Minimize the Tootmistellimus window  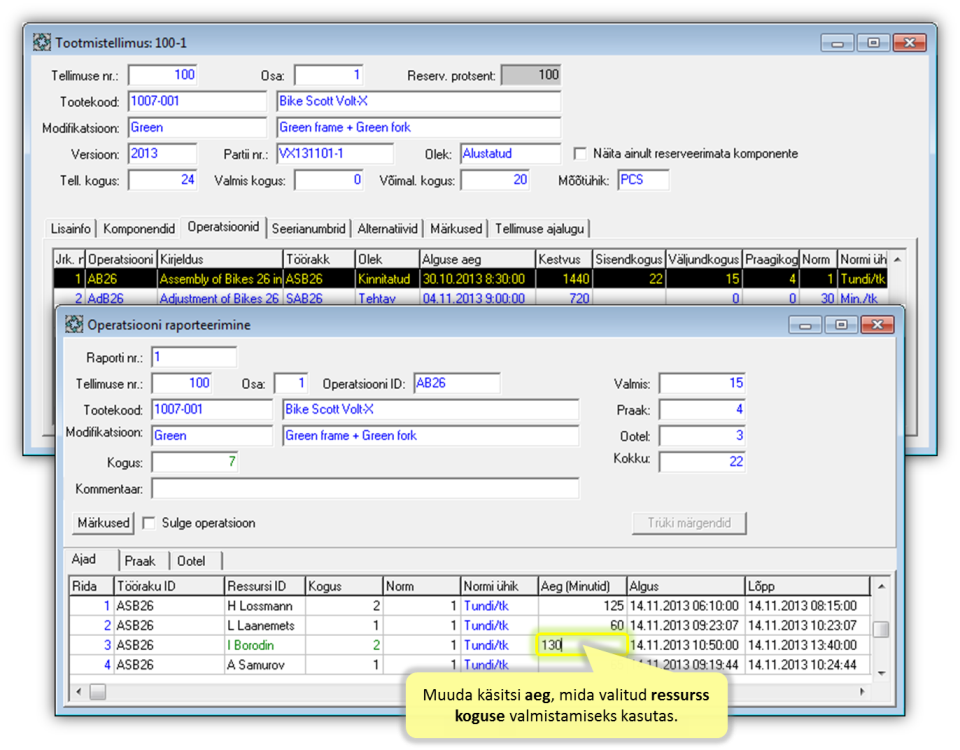click(x=837, y=42)
